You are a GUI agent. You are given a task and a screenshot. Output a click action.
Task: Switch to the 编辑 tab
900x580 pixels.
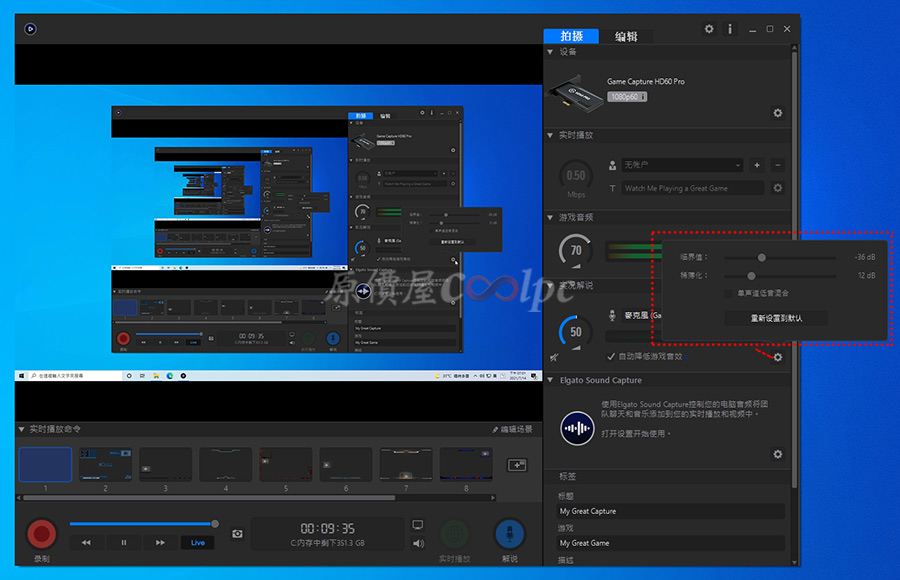pos(626,36)
